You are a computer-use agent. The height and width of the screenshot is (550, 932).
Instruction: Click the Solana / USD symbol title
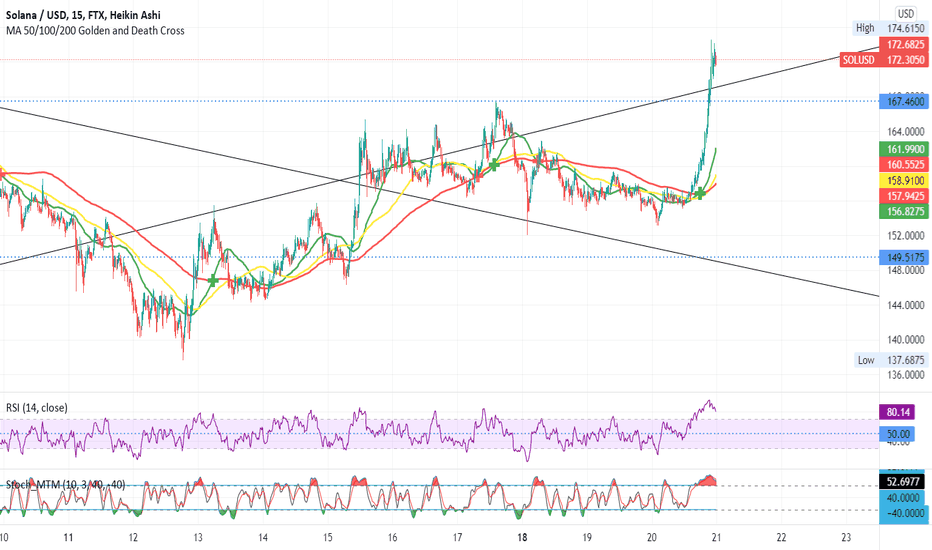83,15
